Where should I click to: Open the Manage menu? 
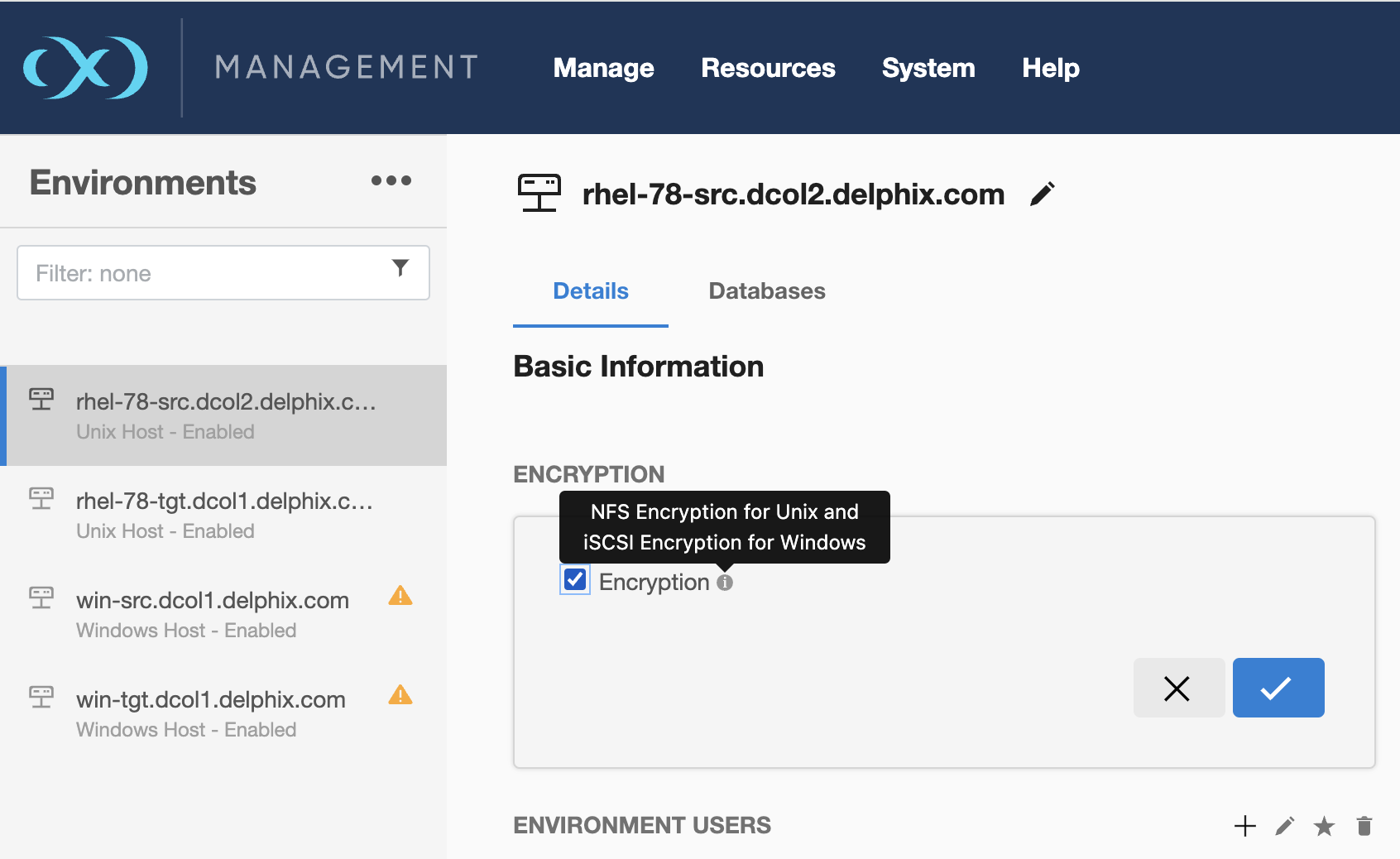point(603,68)
